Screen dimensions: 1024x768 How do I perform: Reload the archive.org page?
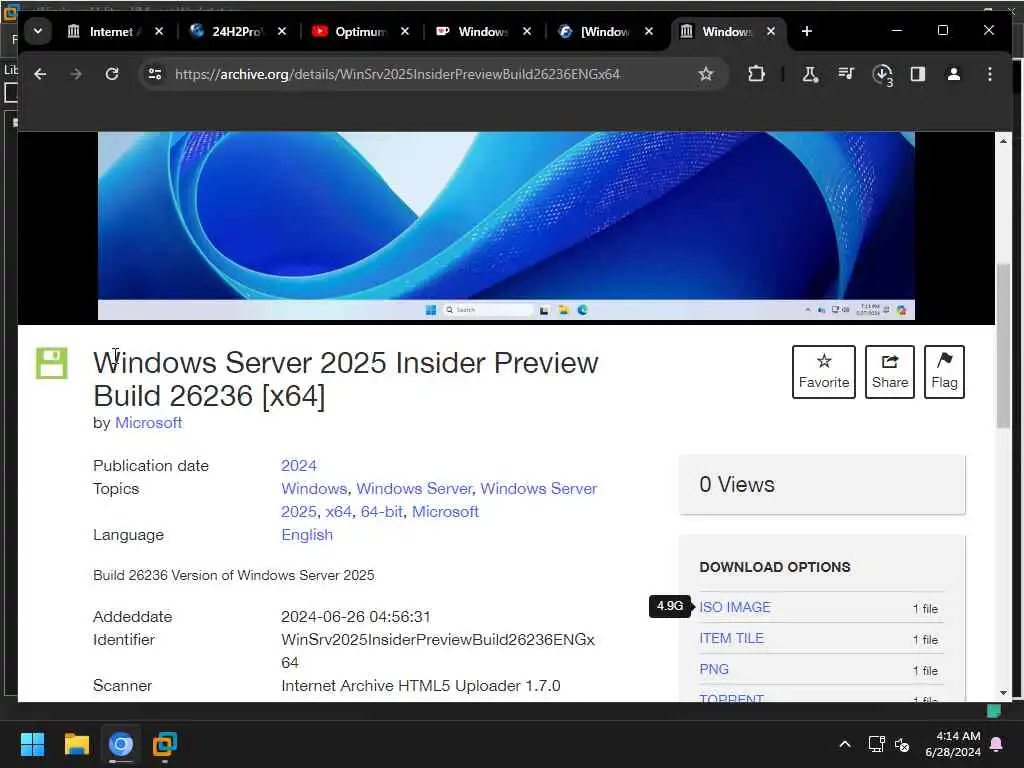pos(112,74)
